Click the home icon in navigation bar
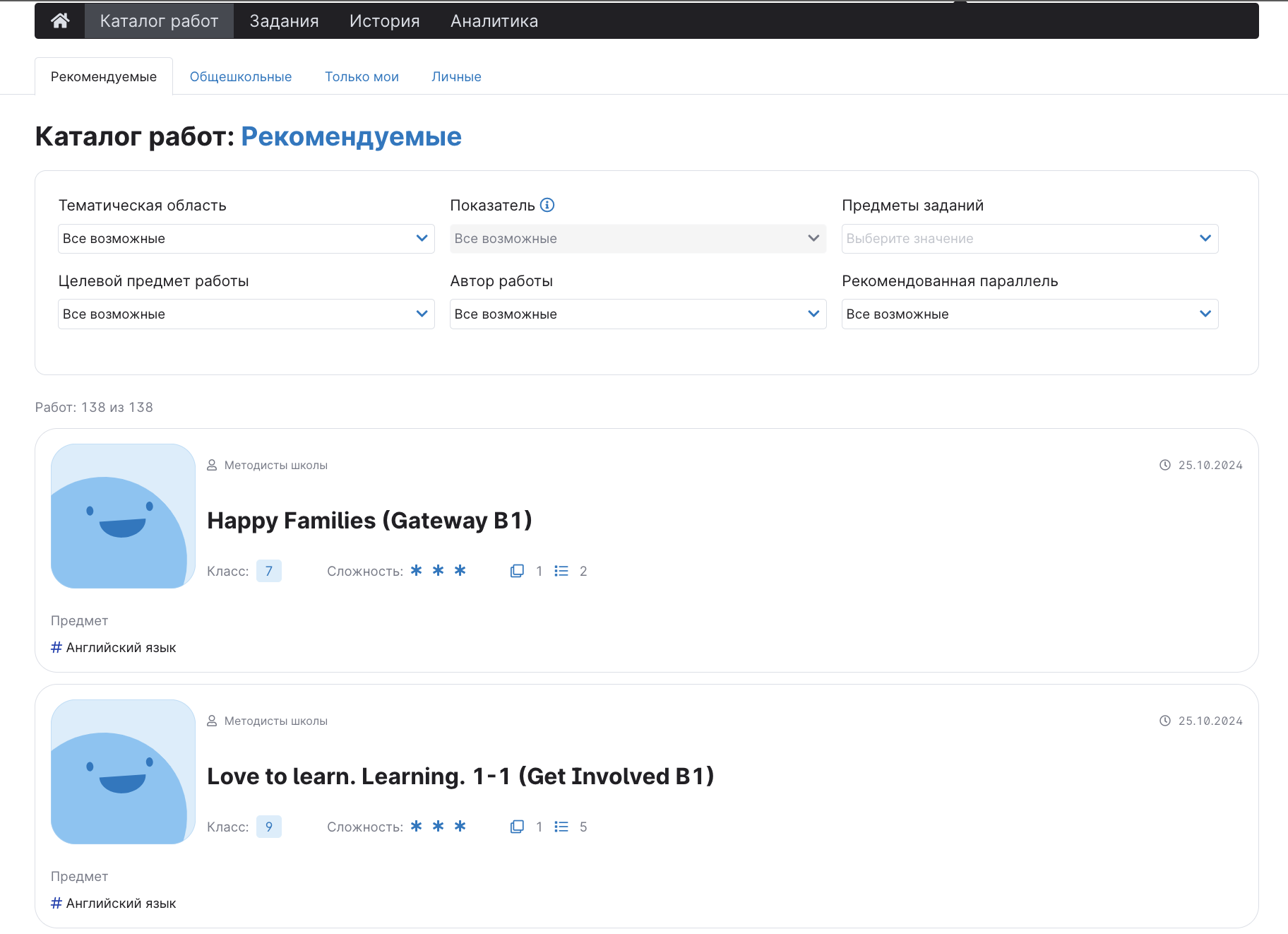Screen dimensions: 1288x934 (60, 21)
